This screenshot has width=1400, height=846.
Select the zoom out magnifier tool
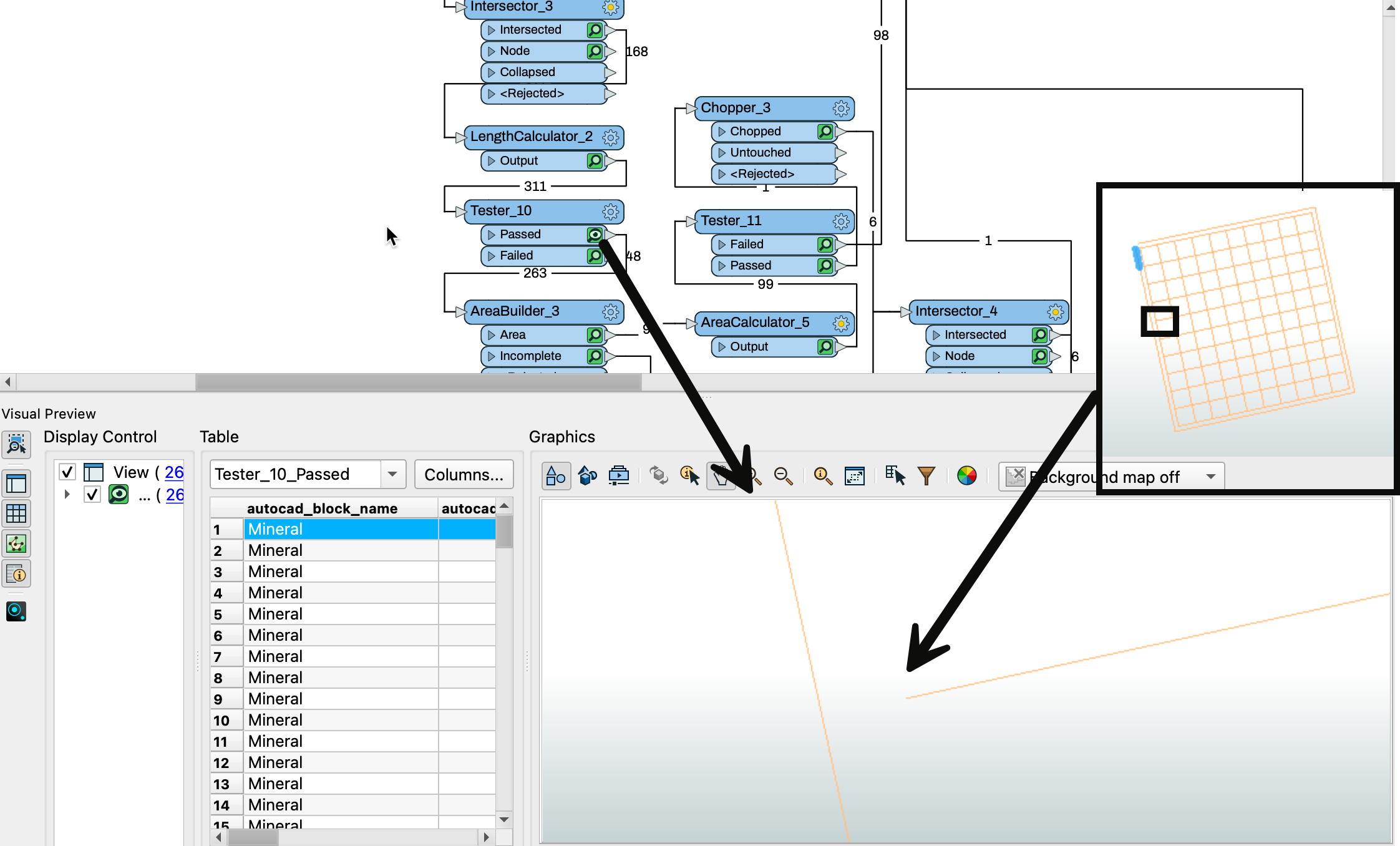click(783, 476)
